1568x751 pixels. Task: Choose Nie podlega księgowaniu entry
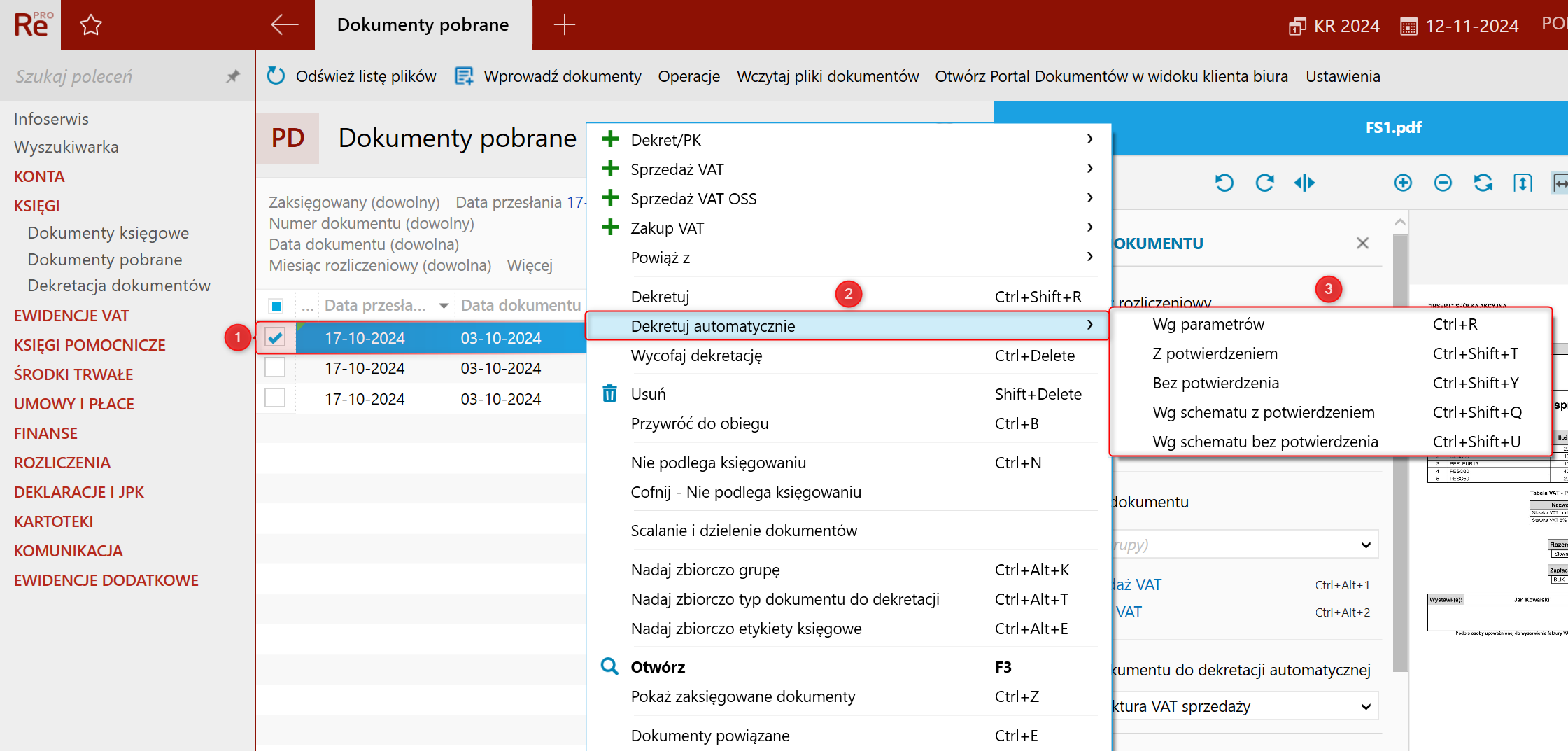(848, 463)
